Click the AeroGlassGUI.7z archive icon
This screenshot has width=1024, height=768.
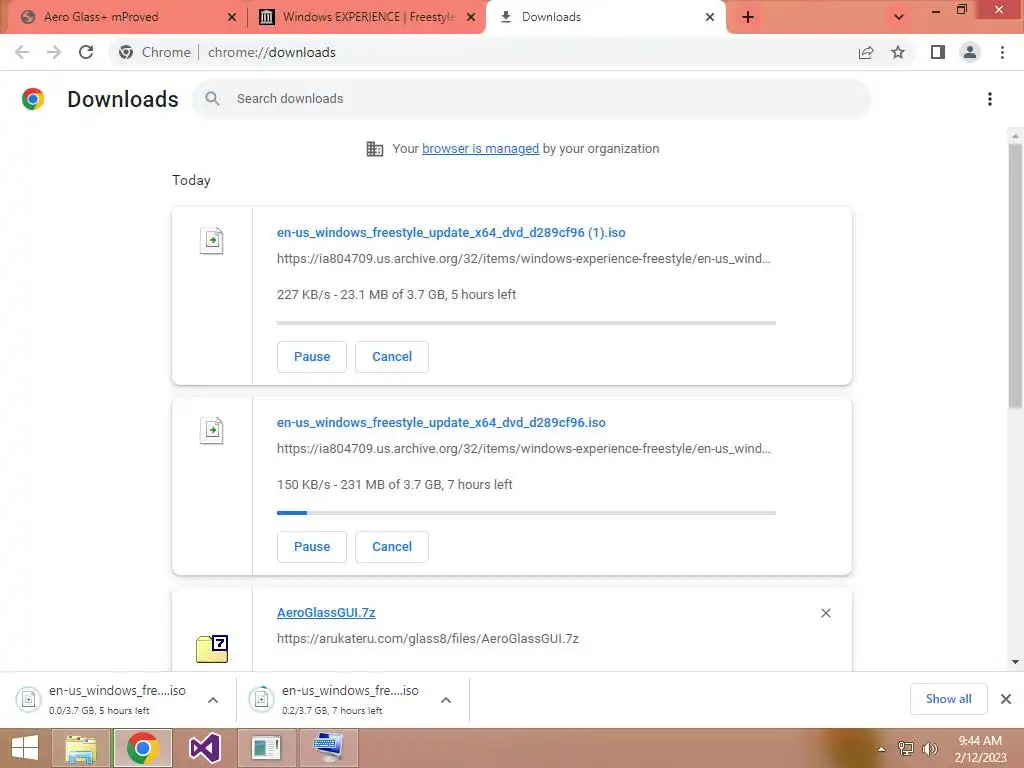coord(212,648)
